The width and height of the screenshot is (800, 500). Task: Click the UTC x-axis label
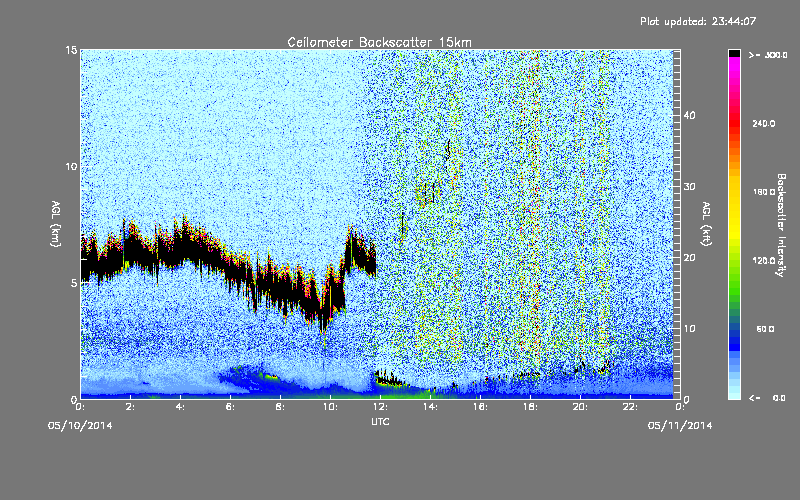click(380, 421)
